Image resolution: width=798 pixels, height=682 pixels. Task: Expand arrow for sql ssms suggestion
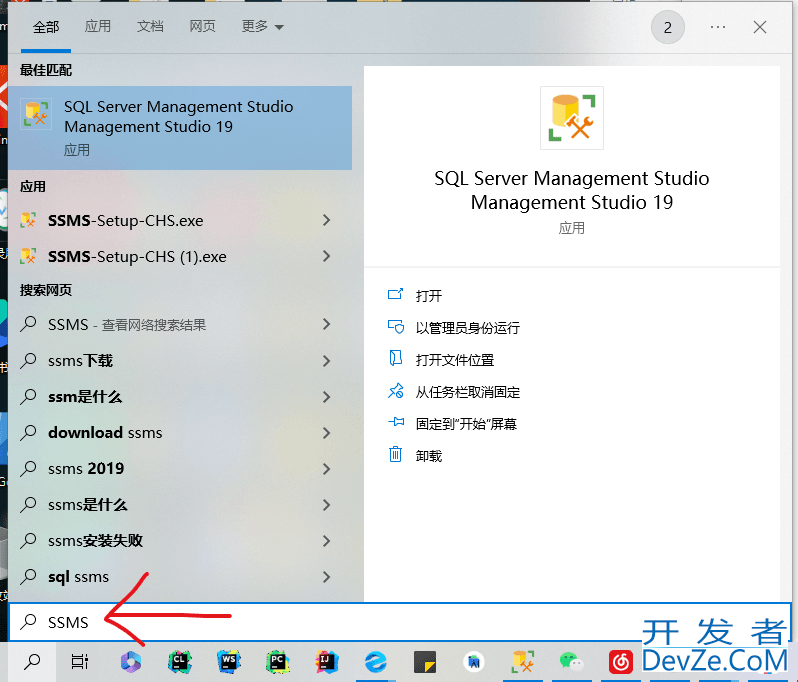(326, 577)
